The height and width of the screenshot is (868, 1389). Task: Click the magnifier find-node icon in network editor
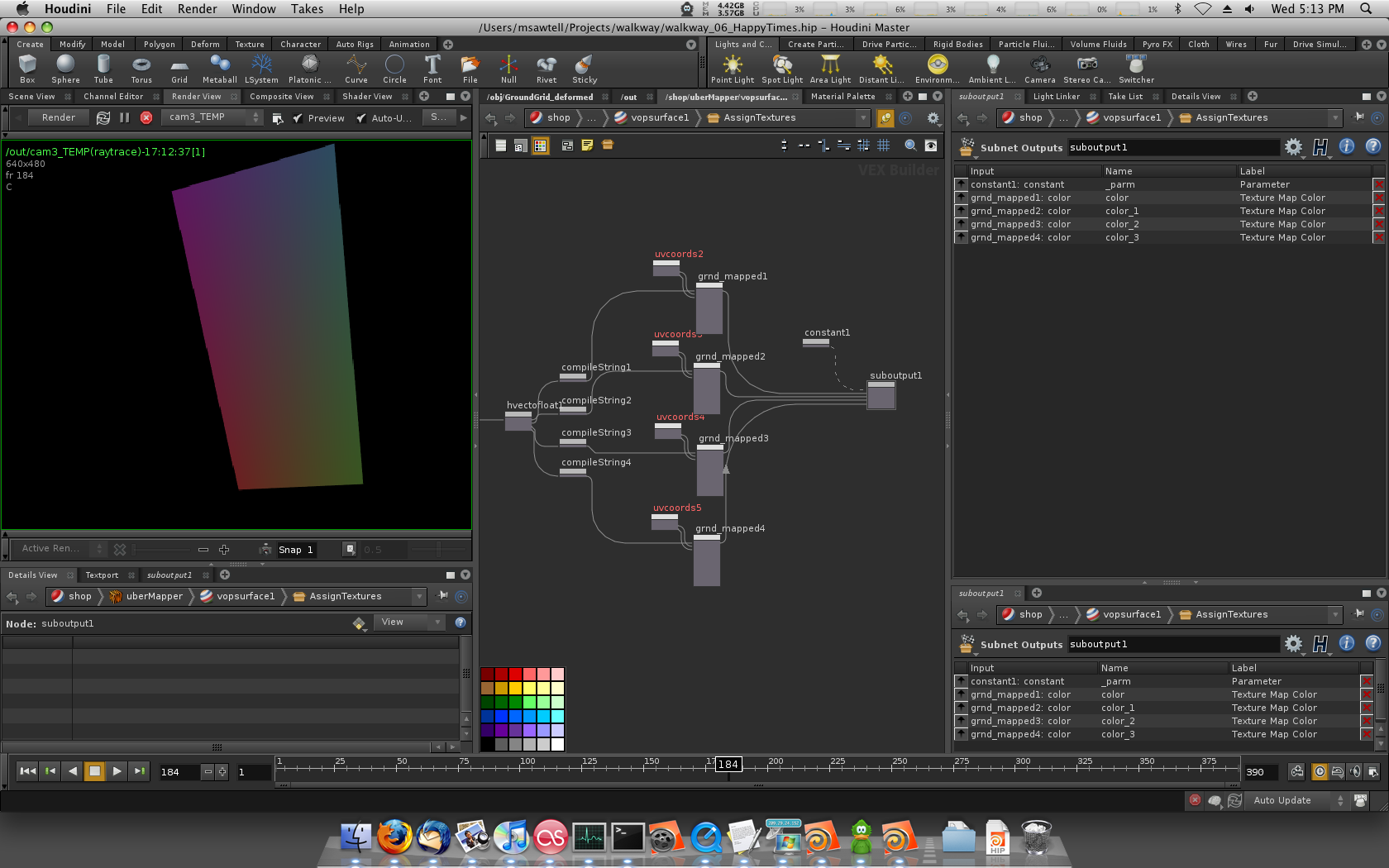coord(910,145)
